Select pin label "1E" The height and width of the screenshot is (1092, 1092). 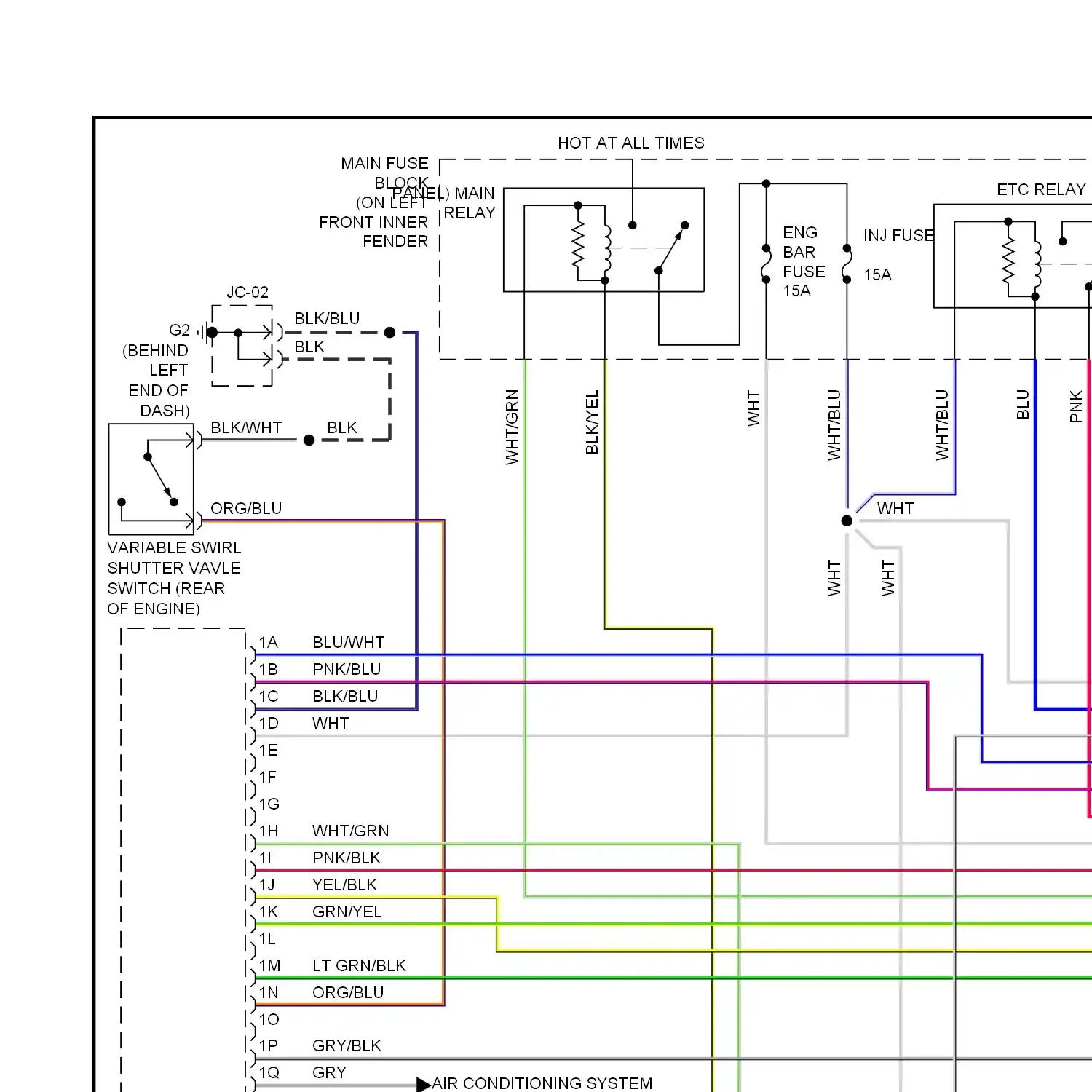(269, 750)
